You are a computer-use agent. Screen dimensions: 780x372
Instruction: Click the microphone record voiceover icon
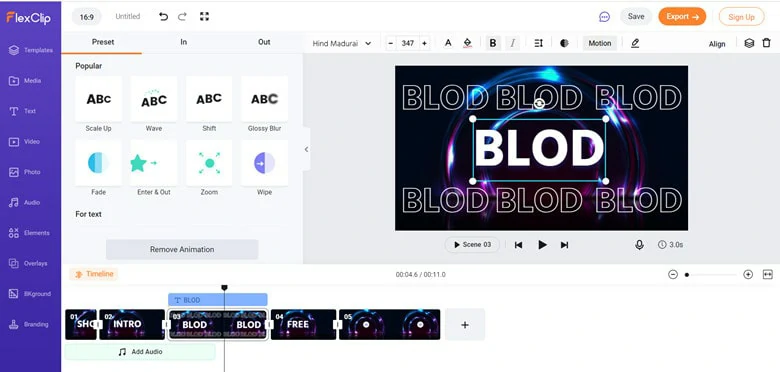639,245
